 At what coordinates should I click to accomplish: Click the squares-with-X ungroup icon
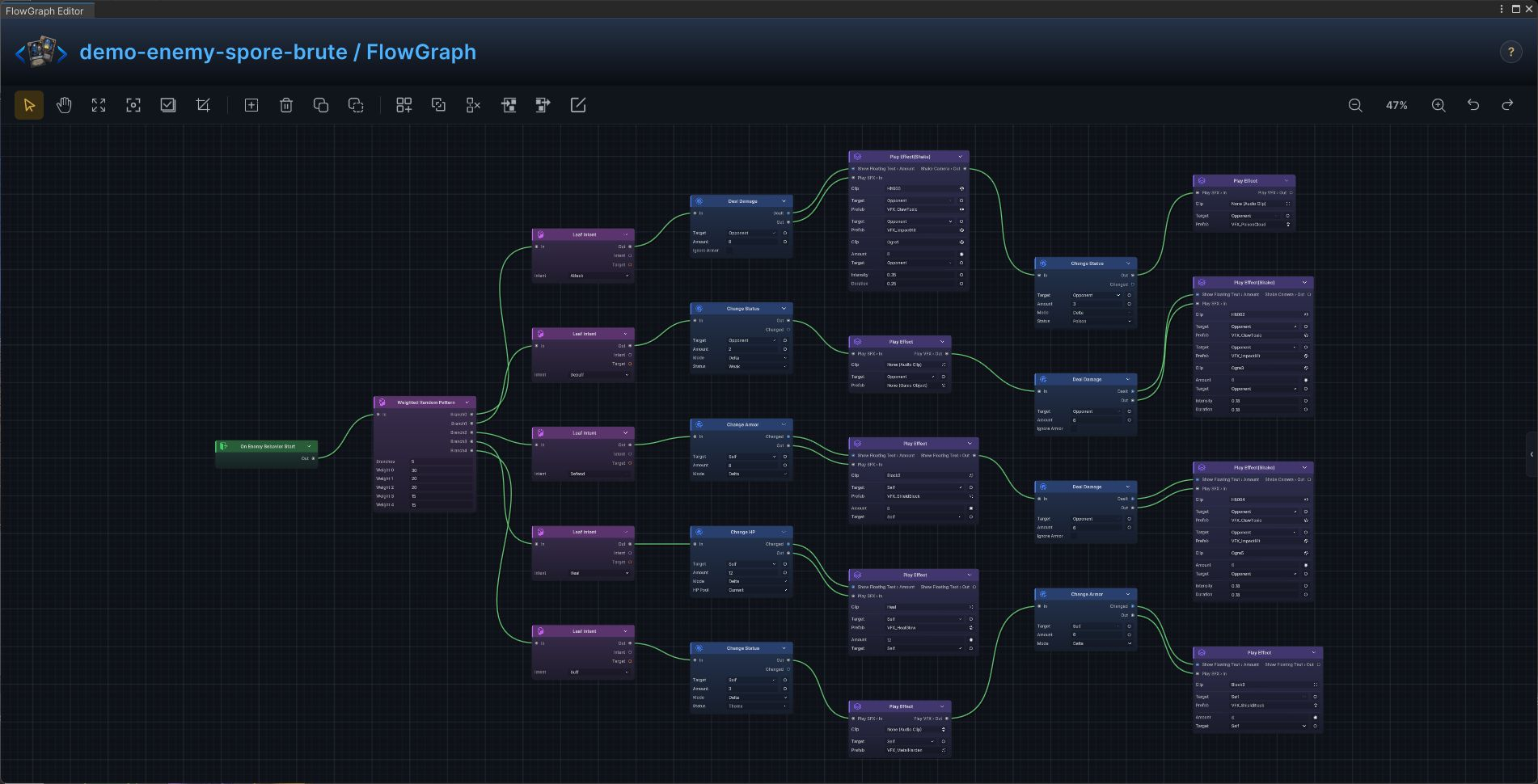474,105
